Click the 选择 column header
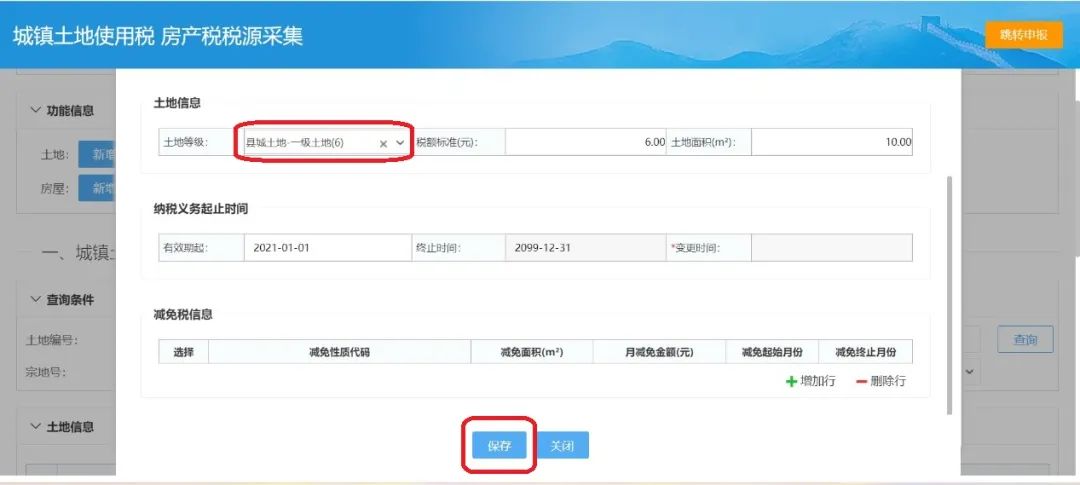 pyautogui.click(x=183, y=352)
